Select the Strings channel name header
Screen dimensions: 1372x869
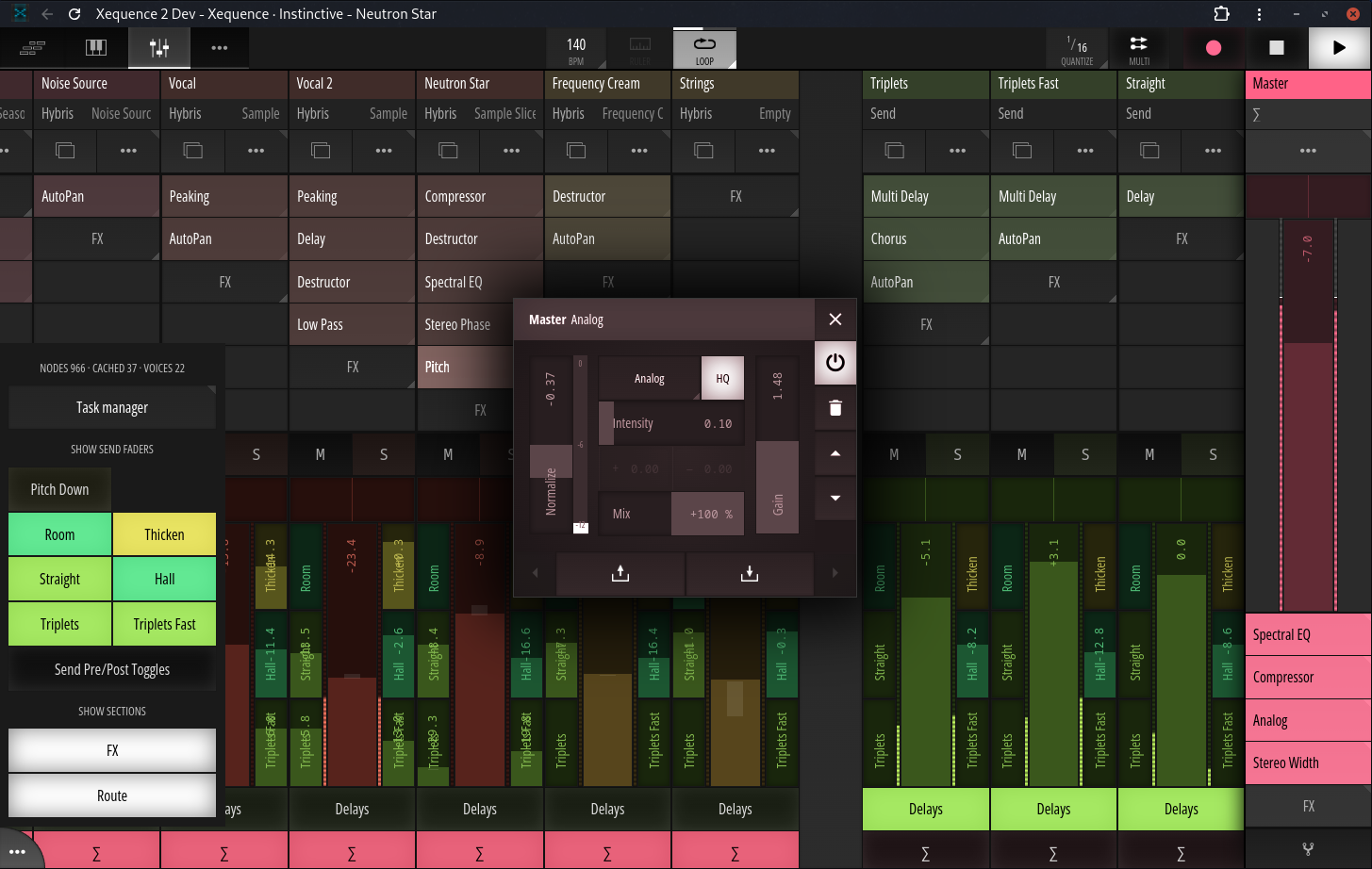click(x=736, y=84)
